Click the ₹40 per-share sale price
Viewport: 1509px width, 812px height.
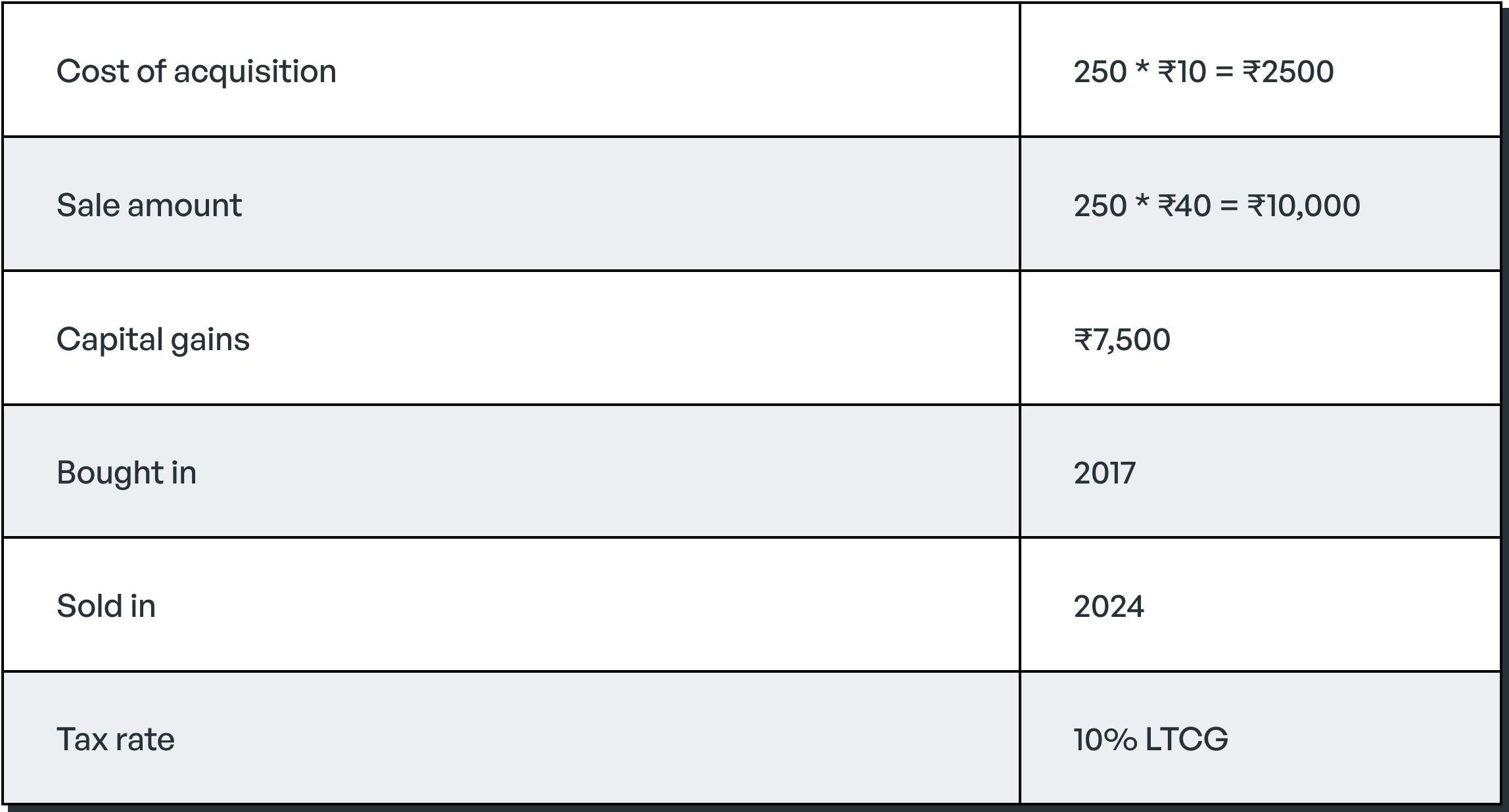[x=1184, y=206]
